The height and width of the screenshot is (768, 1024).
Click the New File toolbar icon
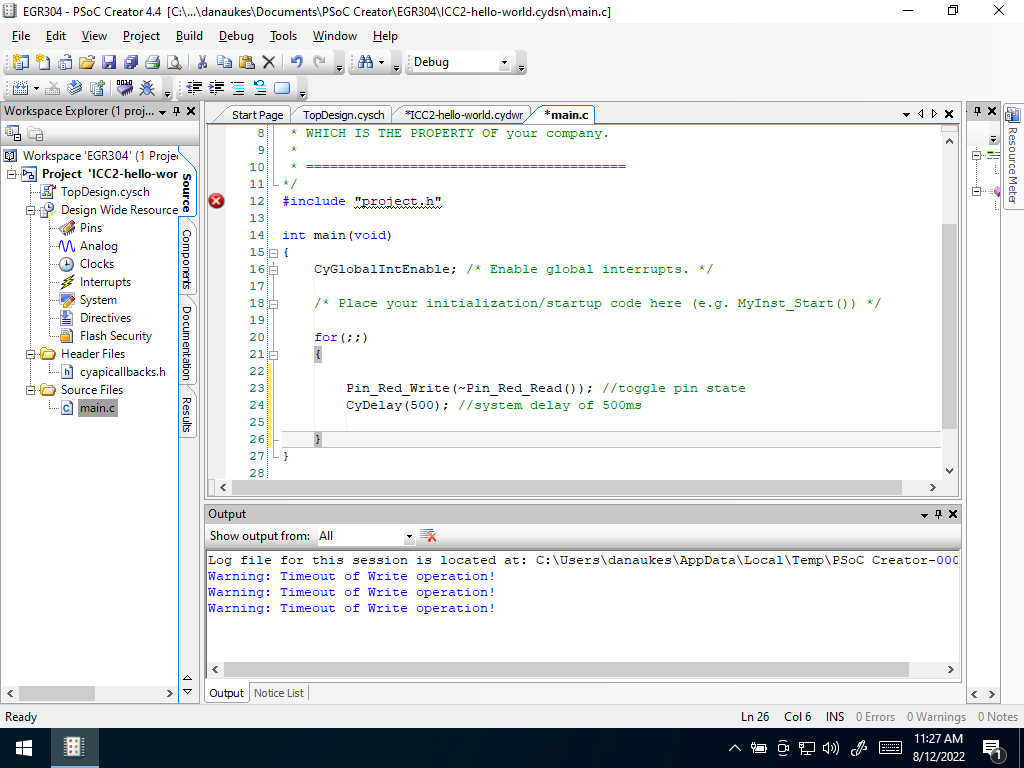point(43,62)
